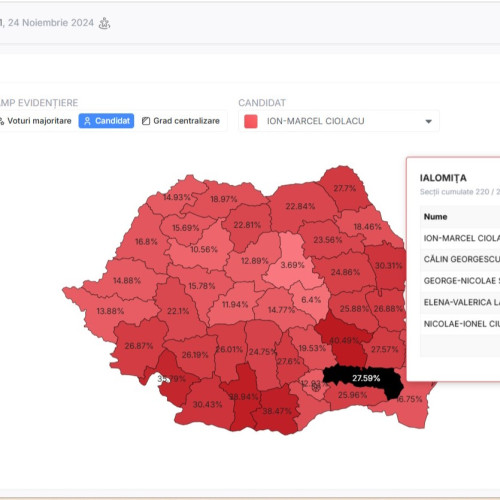Click the red candidate color swatch

click(x=251, y=121)
